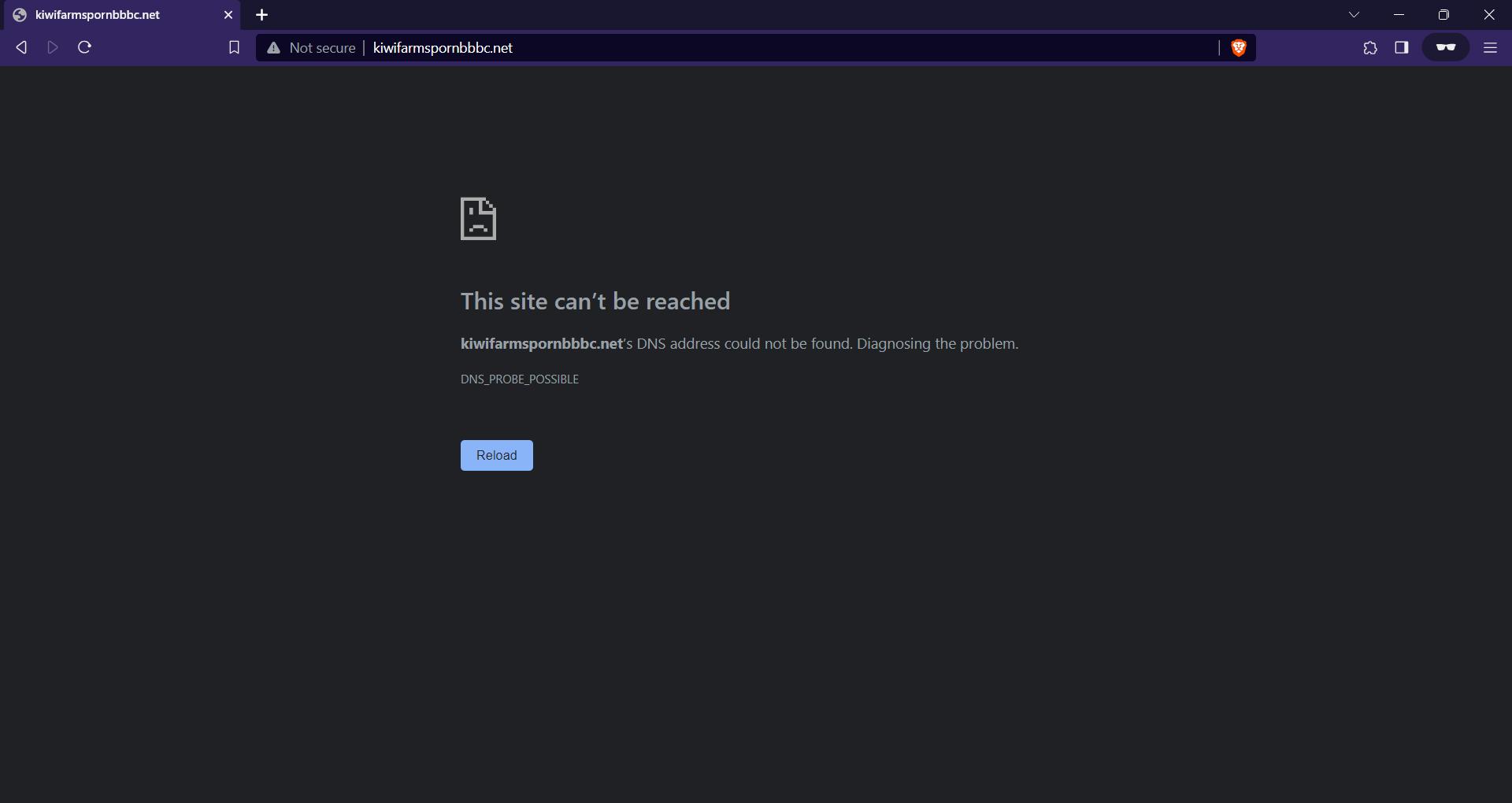This screenshot has height=803, width=1512.
Task: Open the tab search dropdown
Action: (x=1354, y=15)
